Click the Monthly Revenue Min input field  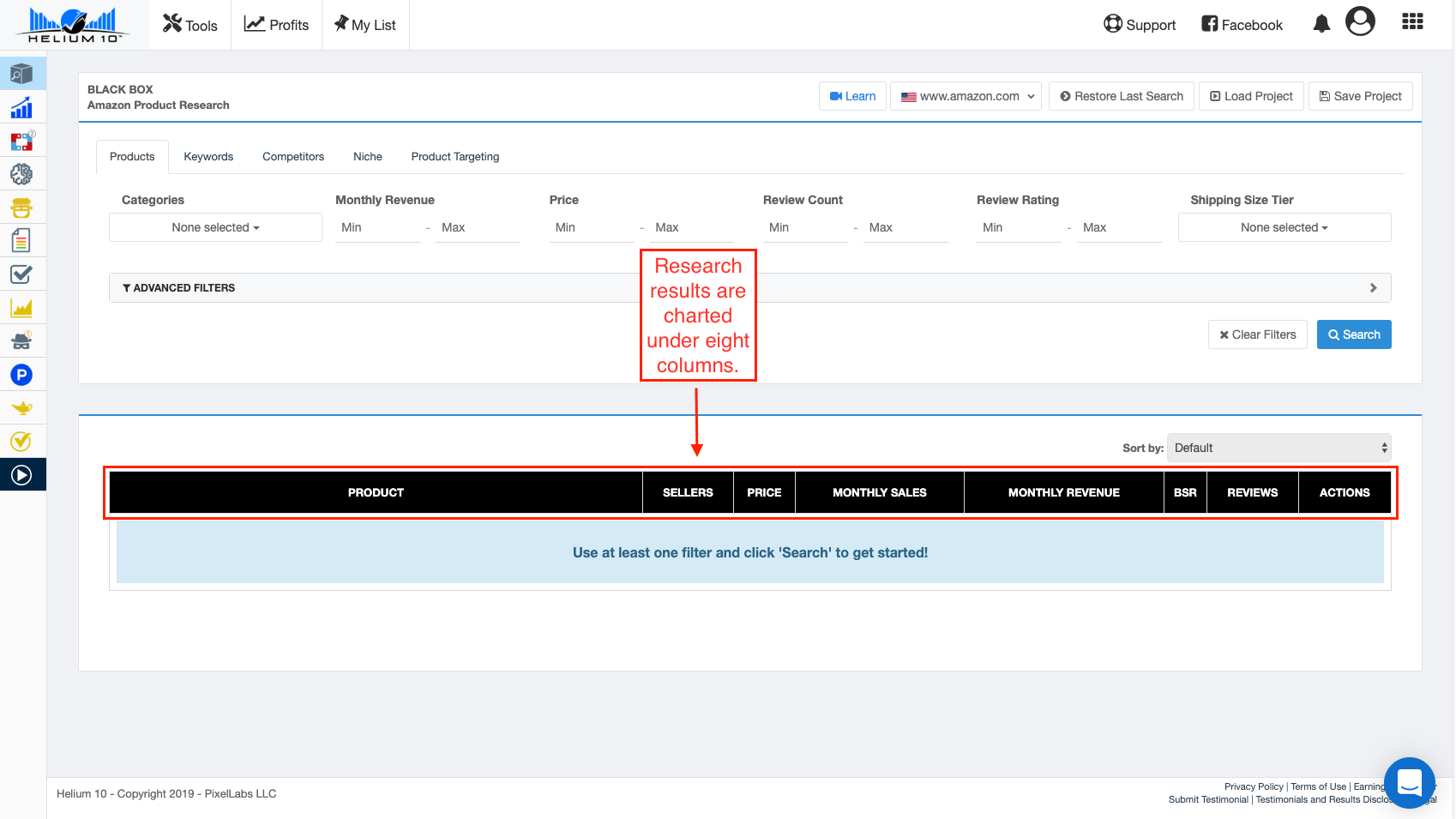coord(377,228)
